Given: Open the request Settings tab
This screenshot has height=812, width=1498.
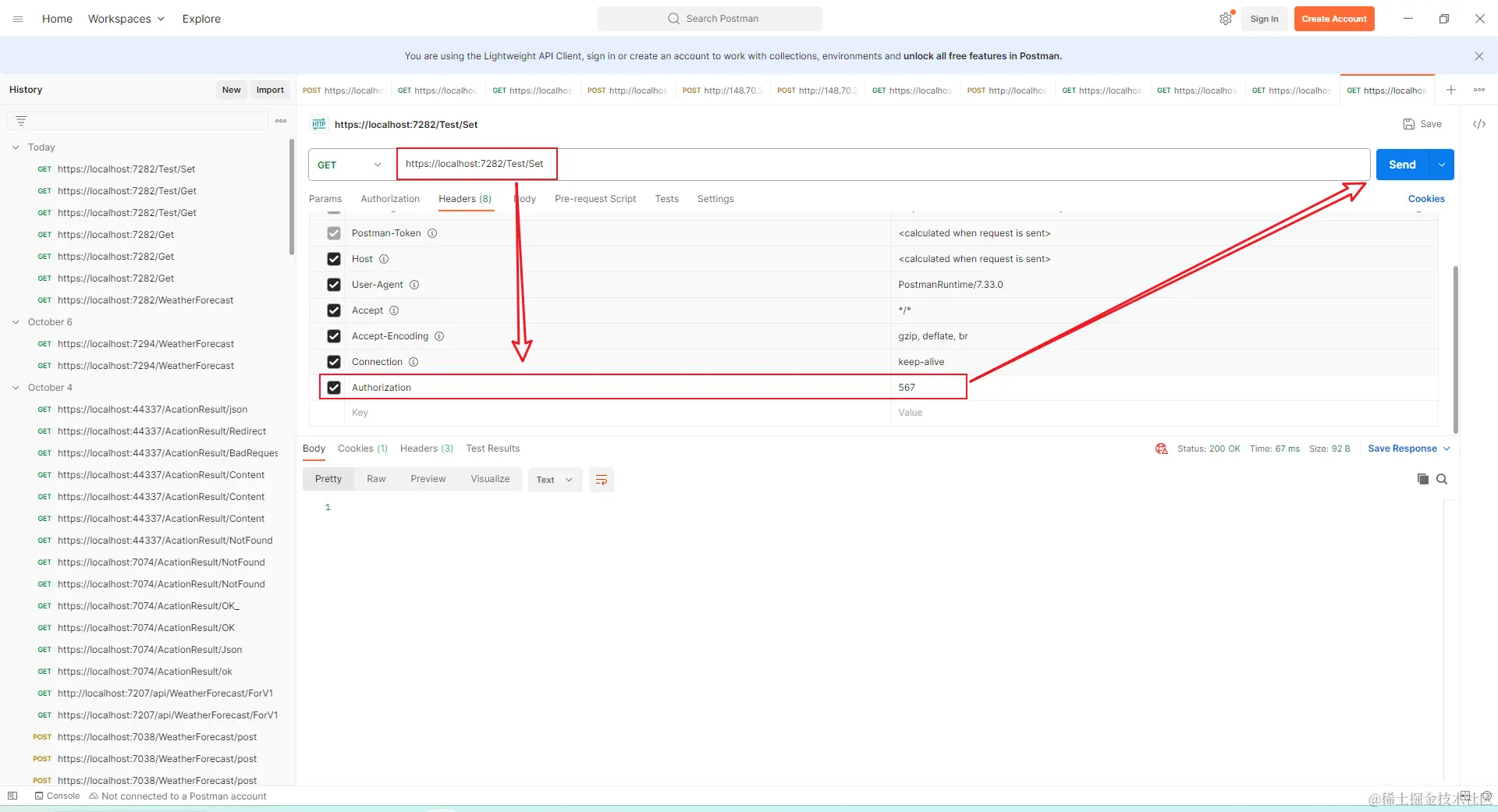Looking at the screenshot, I should (x=715, y=199).
